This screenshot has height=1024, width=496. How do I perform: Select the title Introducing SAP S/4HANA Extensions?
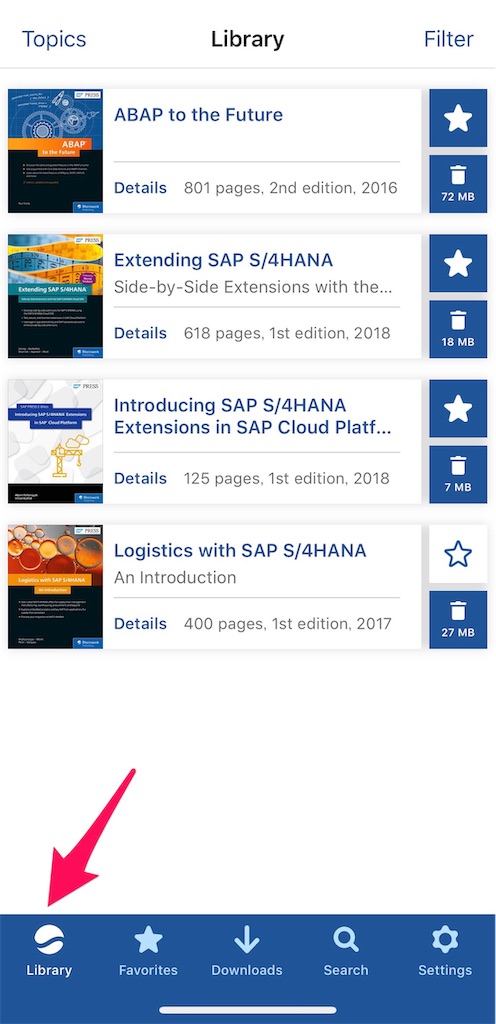coord(253,416)
